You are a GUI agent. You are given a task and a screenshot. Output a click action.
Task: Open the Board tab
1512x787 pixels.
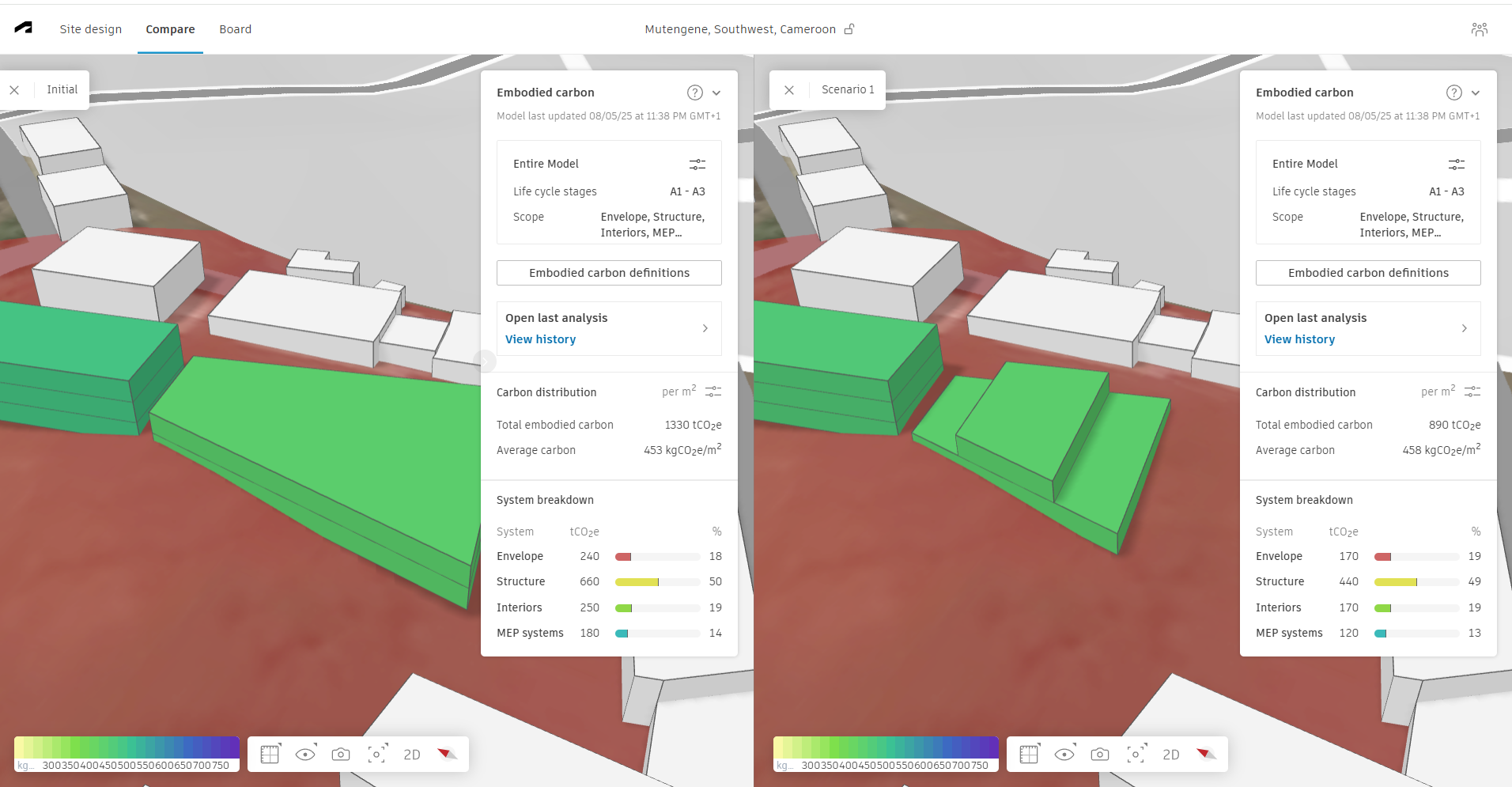tap(235, 29)
